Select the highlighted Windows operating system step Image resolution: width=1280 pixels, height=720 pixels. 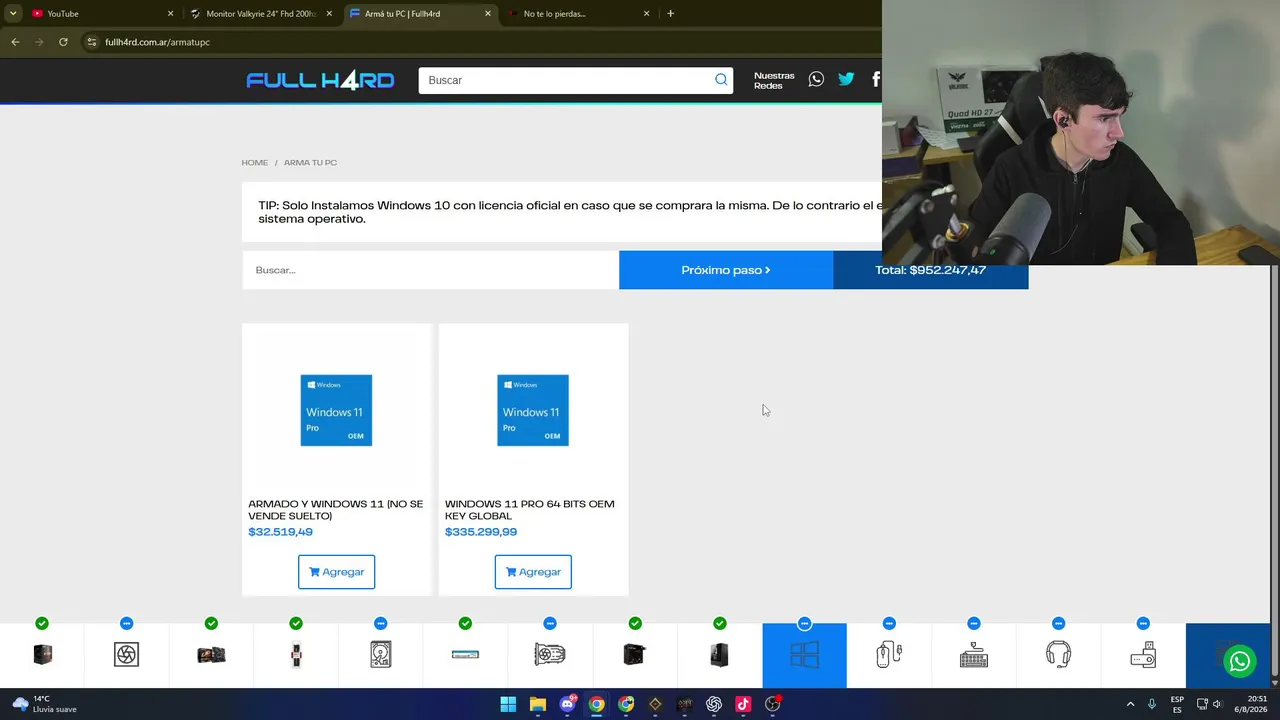[x=804, y=655]
